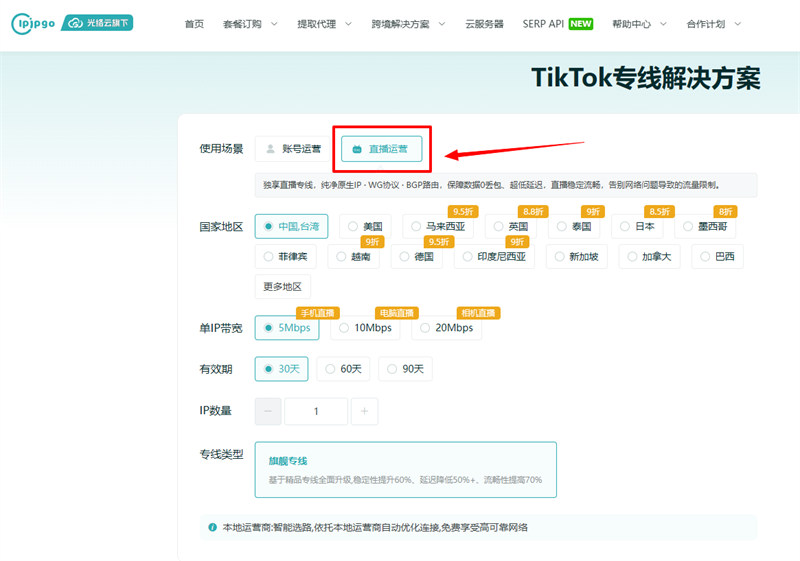Select 60天 validity period

tap(343, 369)
